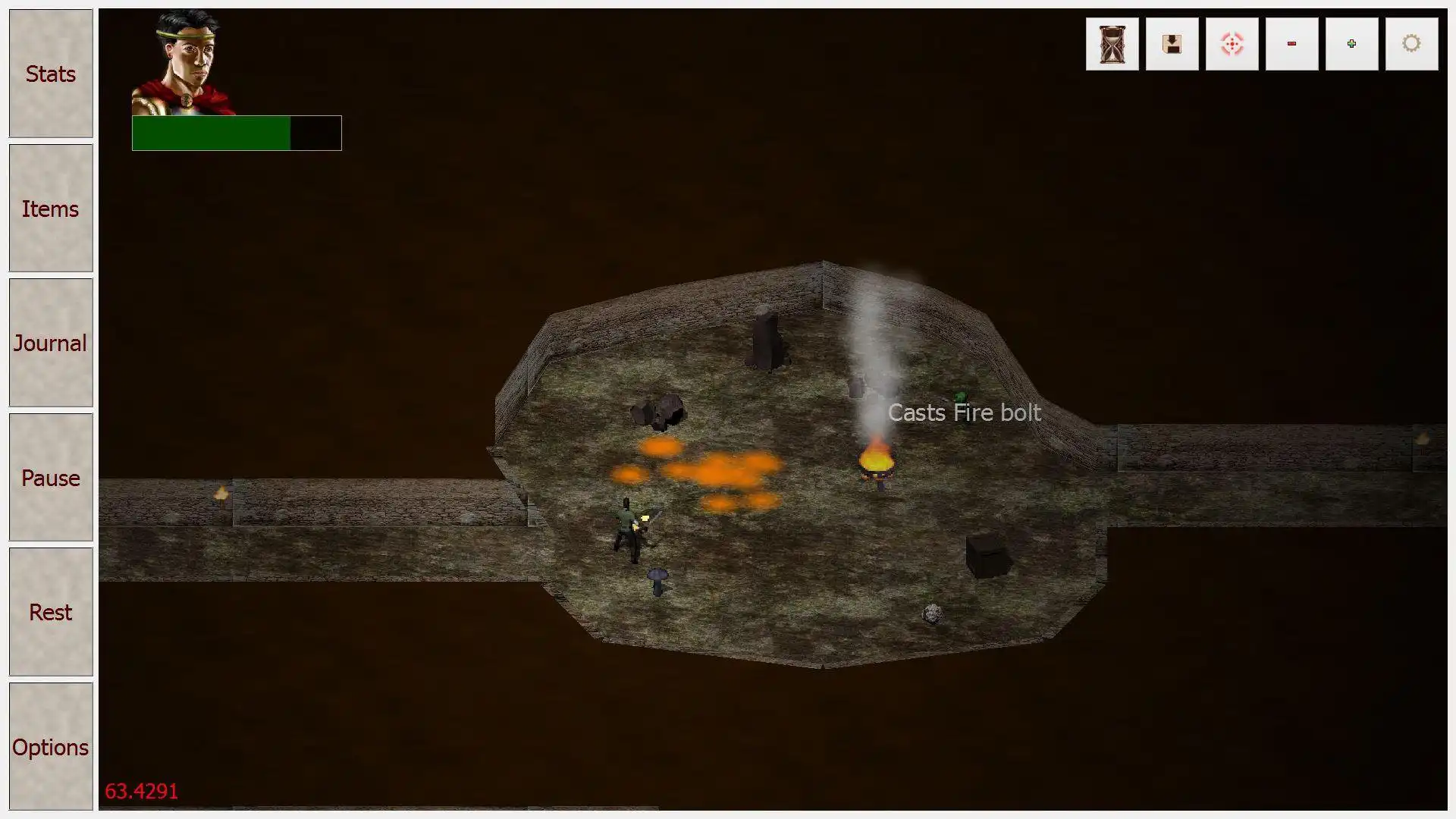Image resolution: width=1456 pixels, height=819 pixels.
Task: Select the target/crosshair icon
Action: pyautogui.click(x=1231, y=43)
